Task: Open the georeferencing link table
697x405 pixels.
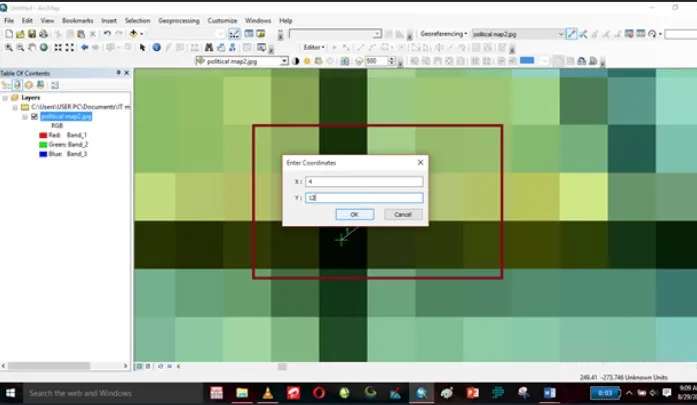Action: (640, 34)
